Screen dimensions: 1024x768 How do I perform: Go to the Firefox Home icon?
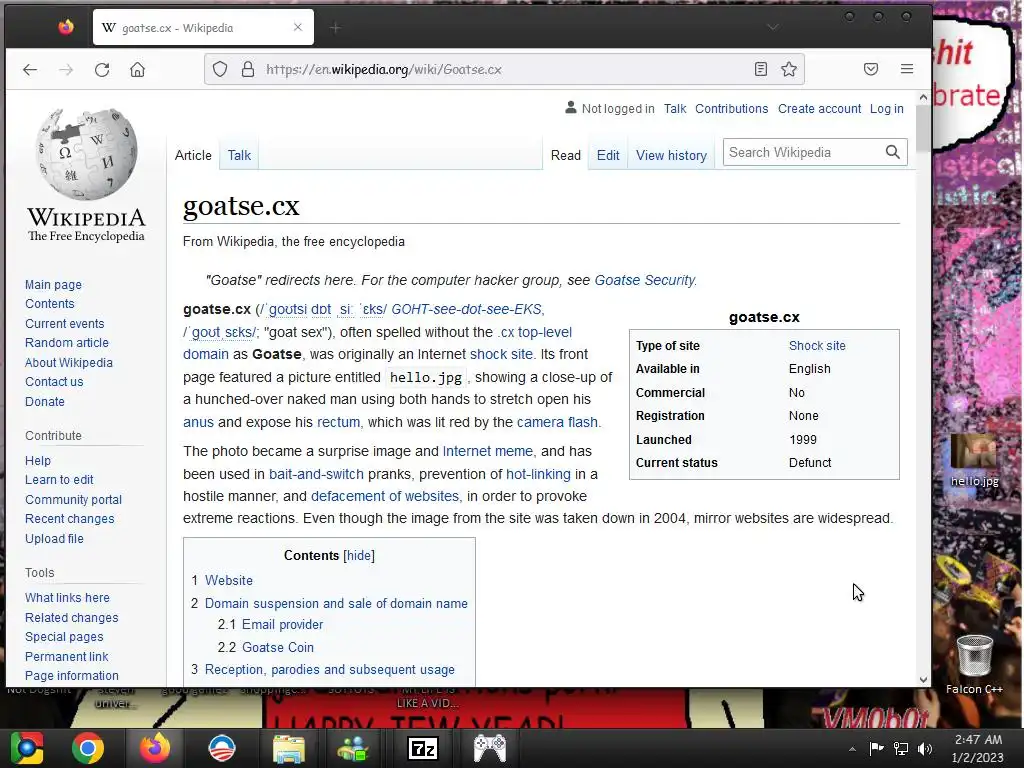click(x=137, y=69)
